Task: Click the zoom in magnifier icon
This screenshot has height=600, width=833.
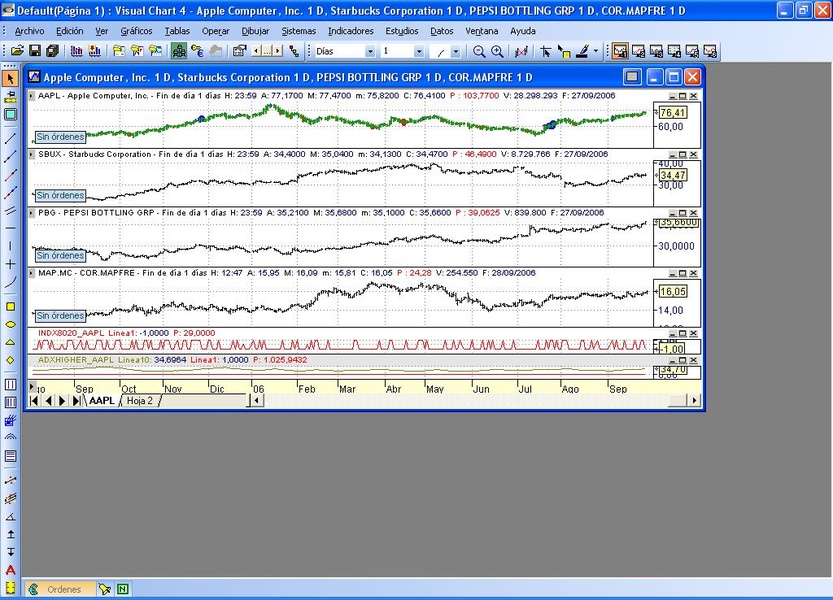Action: (497, 52)
